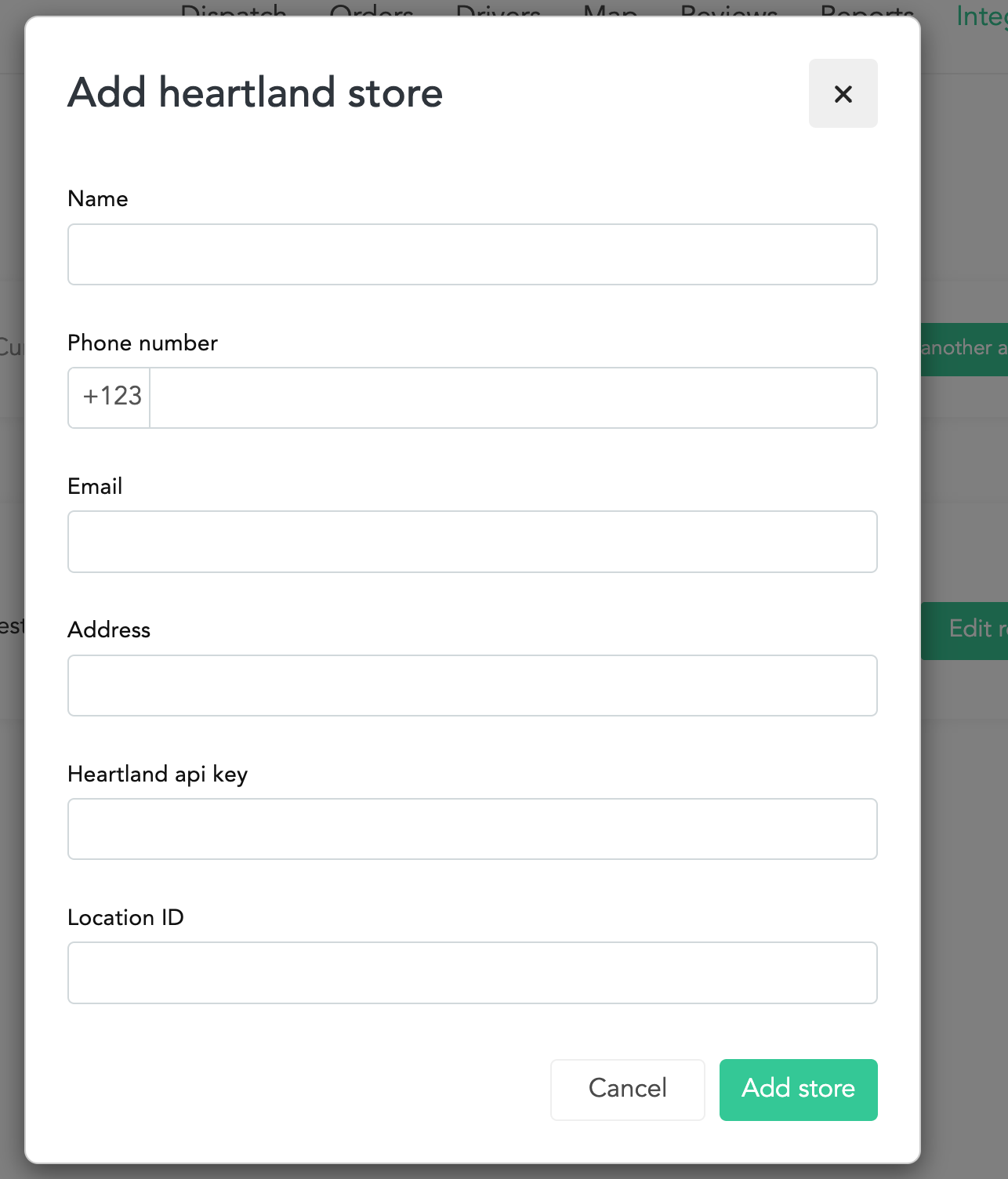Click the Location ID input
This screenshot has width=1008, height=1179.
(x=473, y=973)
